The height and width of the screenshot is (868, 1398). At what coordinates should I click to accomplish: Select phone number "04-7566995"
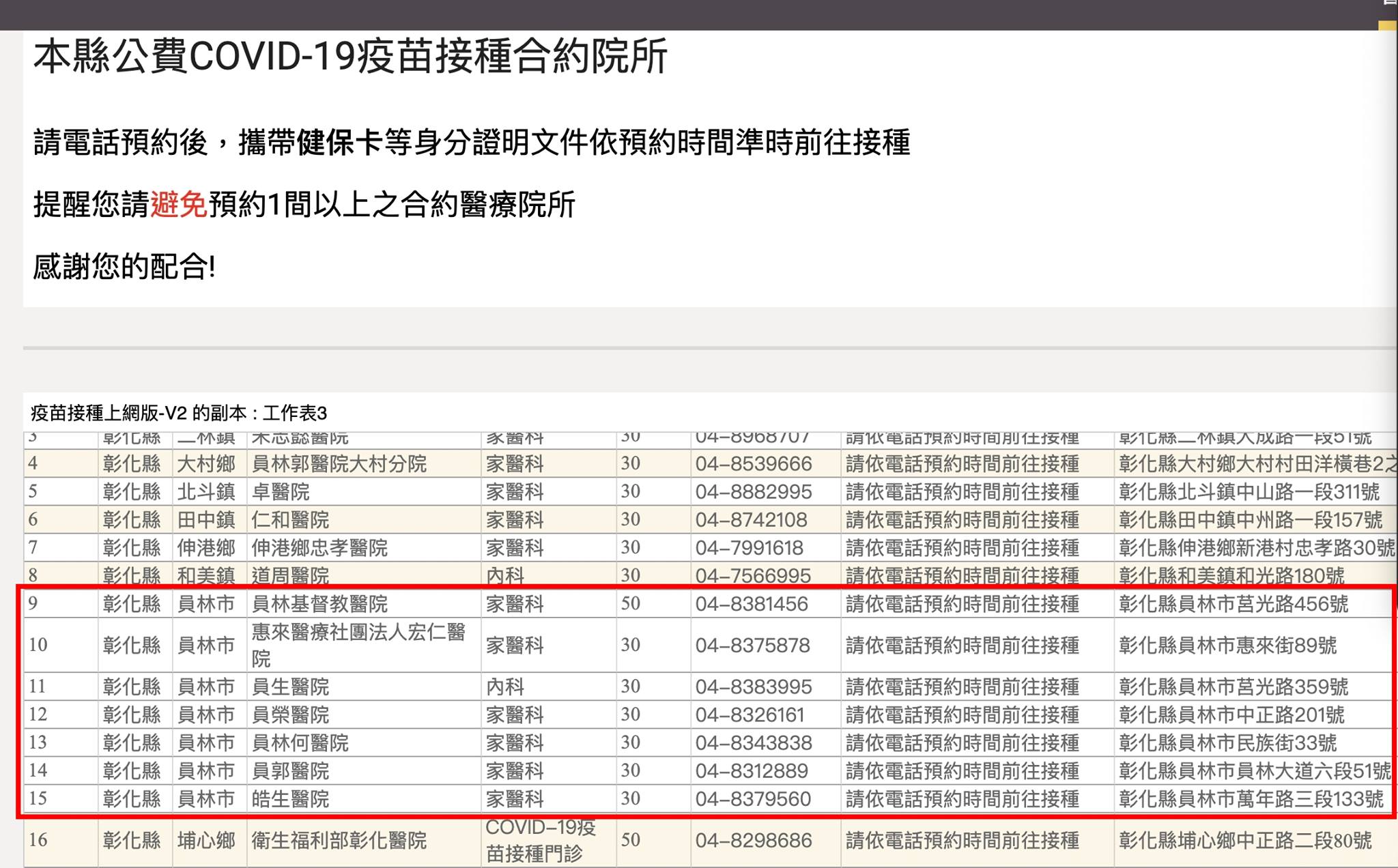(x=753, y=576)
